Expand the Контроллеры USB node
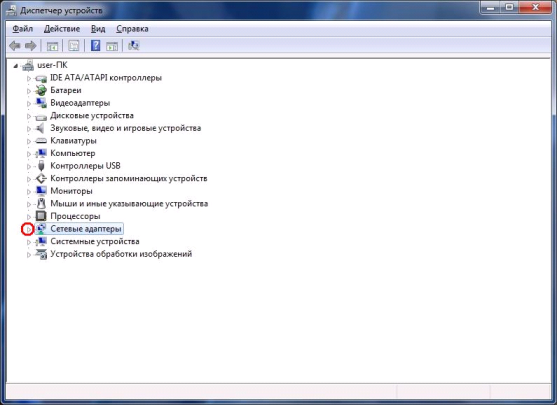557x405 pixels. (29, 166)
